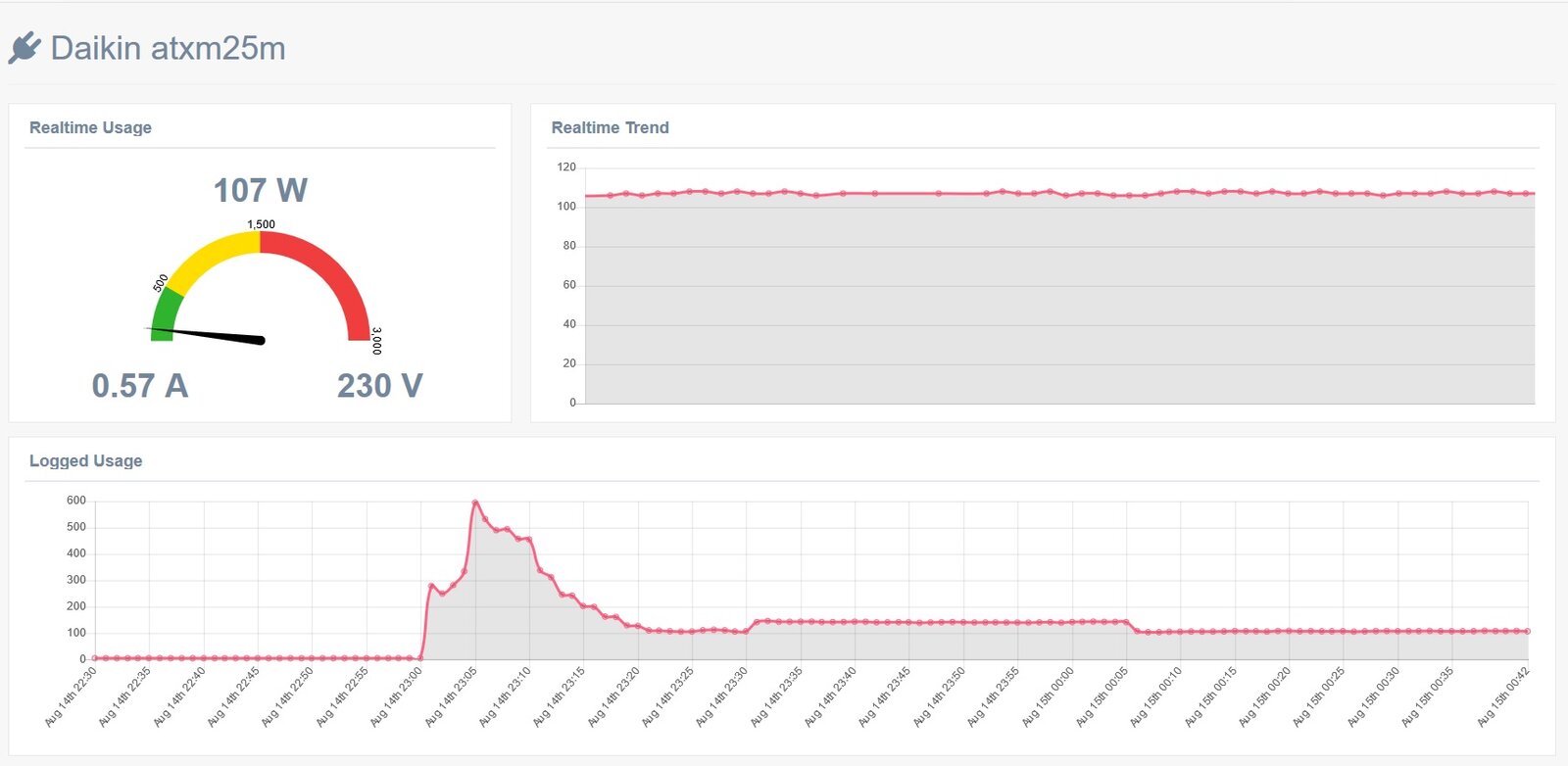Screen dimensions: 1568x766
Task: Click the Logged Usage panel heading
Action: tap(85, 460)
